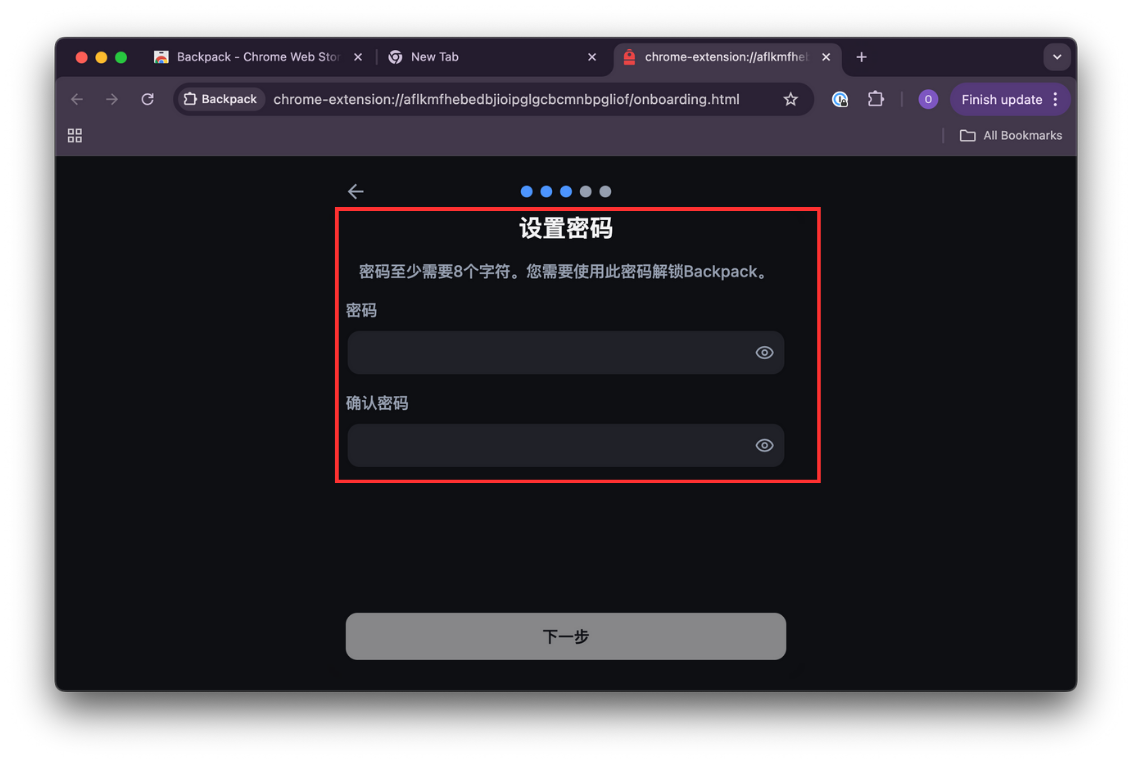Click the first progress dot
Image resolution: width=1132 pixels, height=766 pixels.
click(x=526, y=191)
